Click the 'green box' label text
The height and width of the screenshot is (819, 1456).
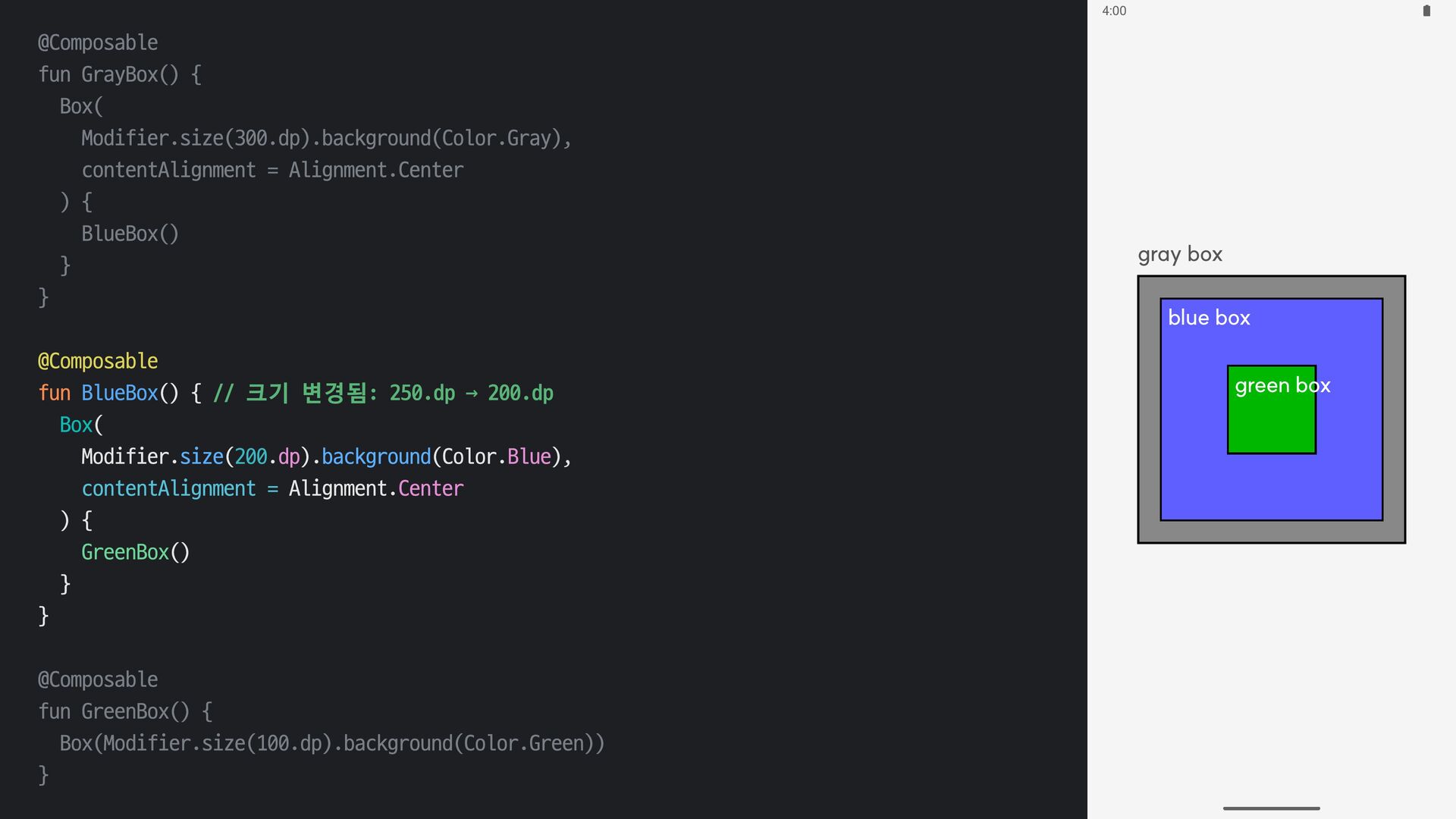(x=1282, y=385)
